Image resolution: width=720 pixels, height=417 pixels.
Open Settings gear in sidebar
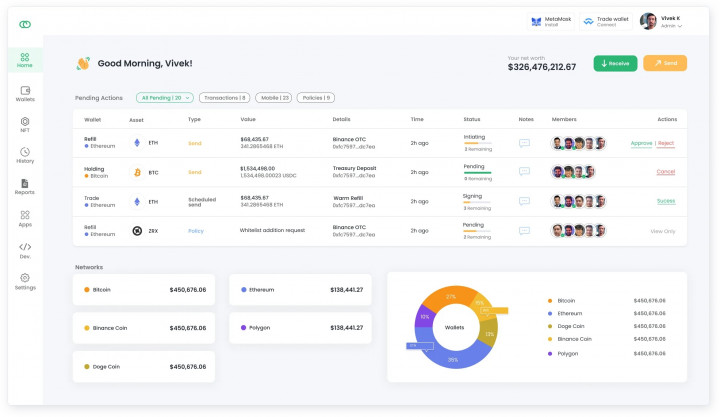point(25,281)
